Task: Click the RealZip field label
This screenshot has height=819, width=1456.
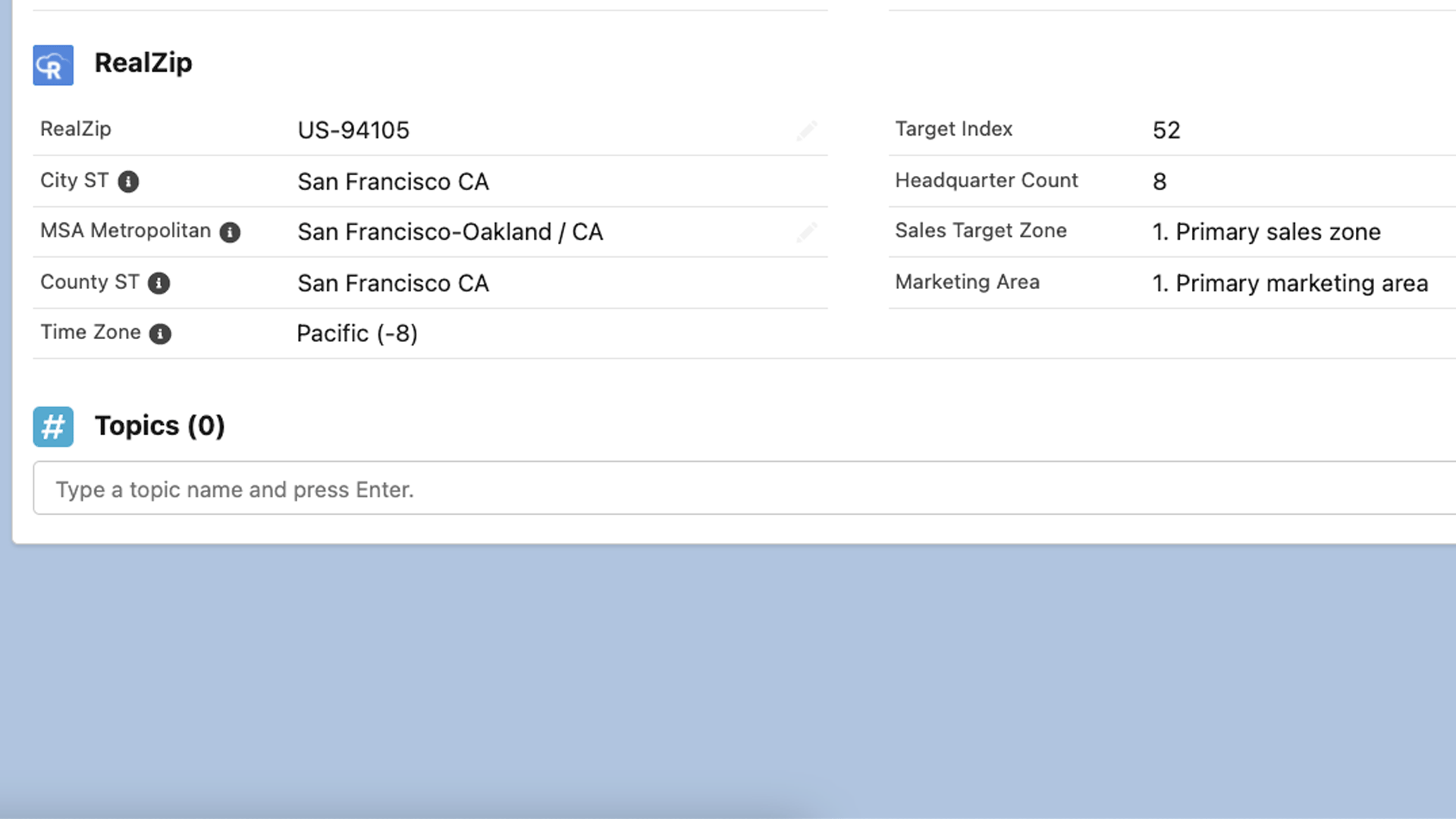Action: (76, 129)
